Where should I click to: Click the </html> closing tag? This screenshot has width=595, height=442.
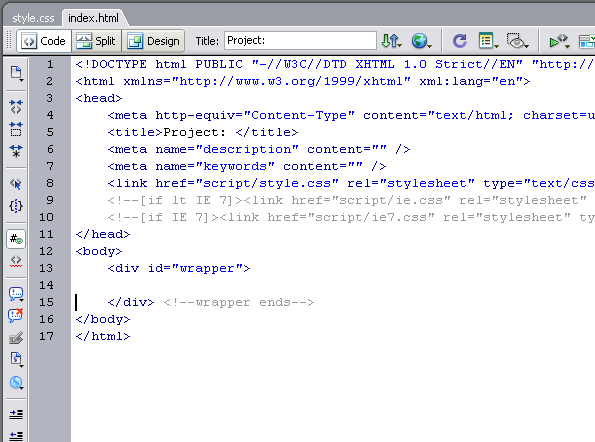103,337
